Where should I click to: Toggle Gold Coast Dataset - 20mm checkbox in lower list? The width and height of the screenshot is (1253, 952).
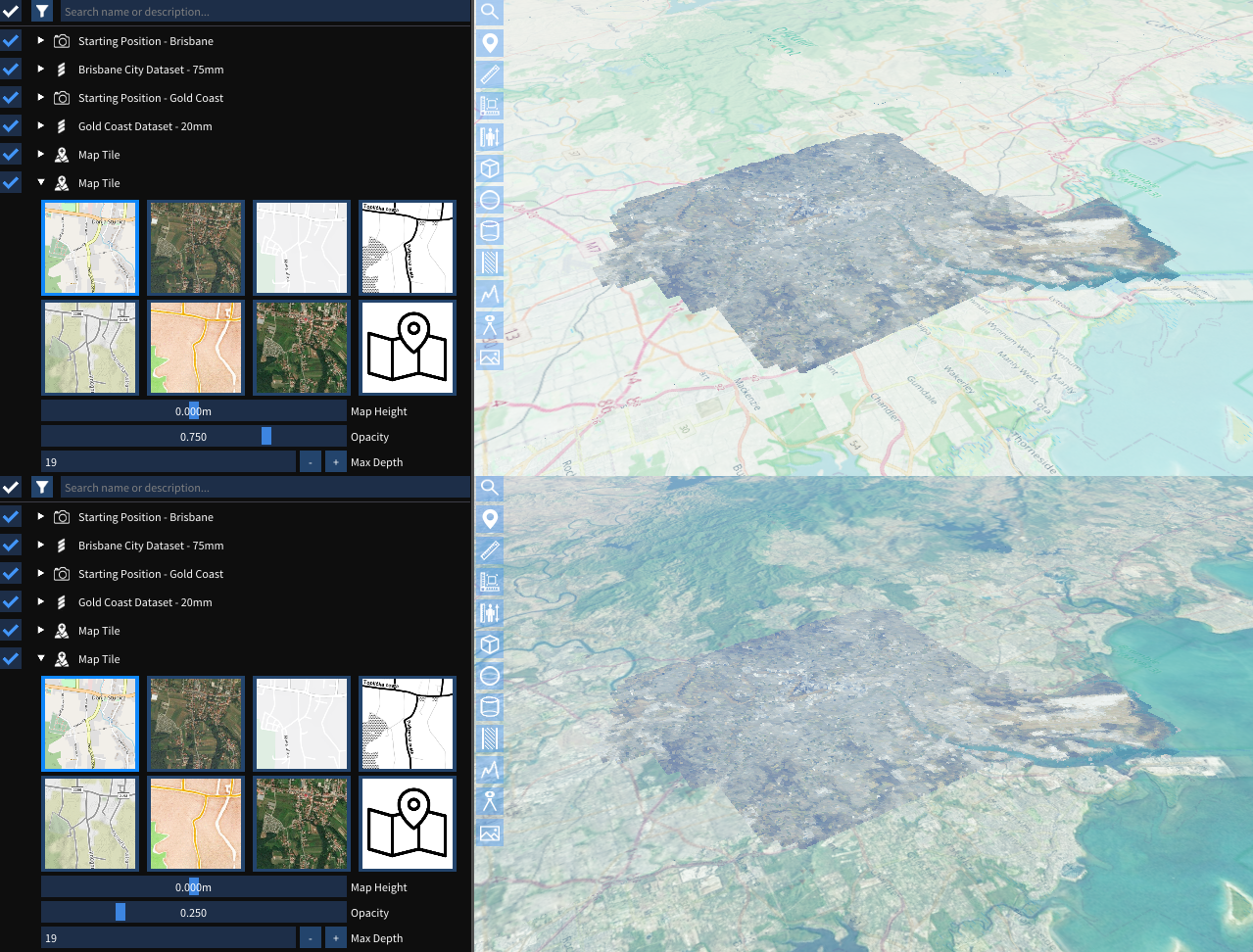point(11,602)
